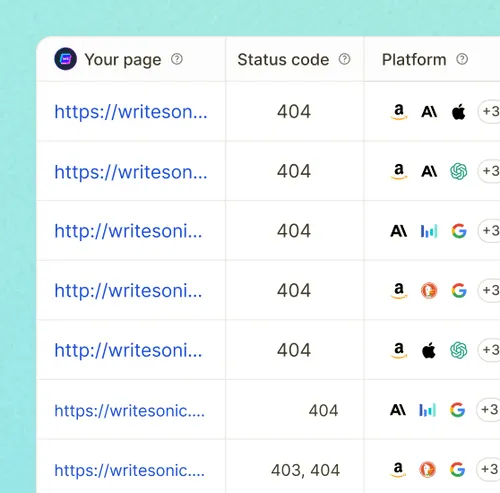Select the 404 cell in the http://writesoni... bar-chart row
The image size is (500, 493).
click(294, 231)
